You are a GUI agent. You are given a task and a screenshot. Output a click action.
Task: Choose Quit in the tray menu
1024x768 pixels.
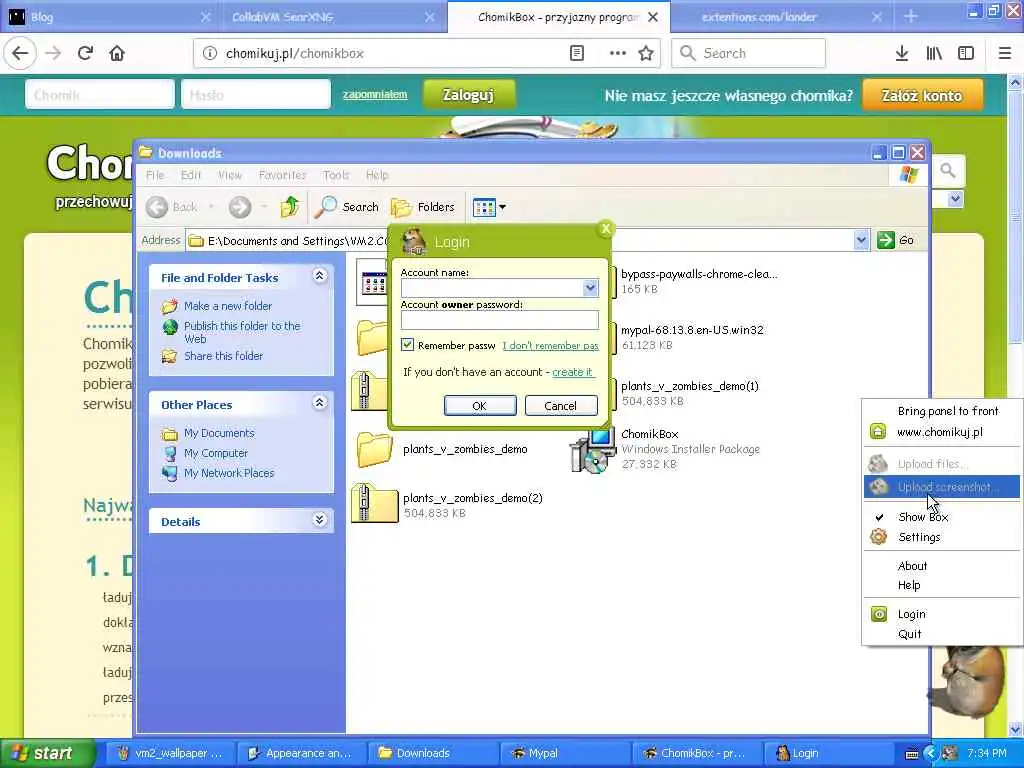click(942, 633)
